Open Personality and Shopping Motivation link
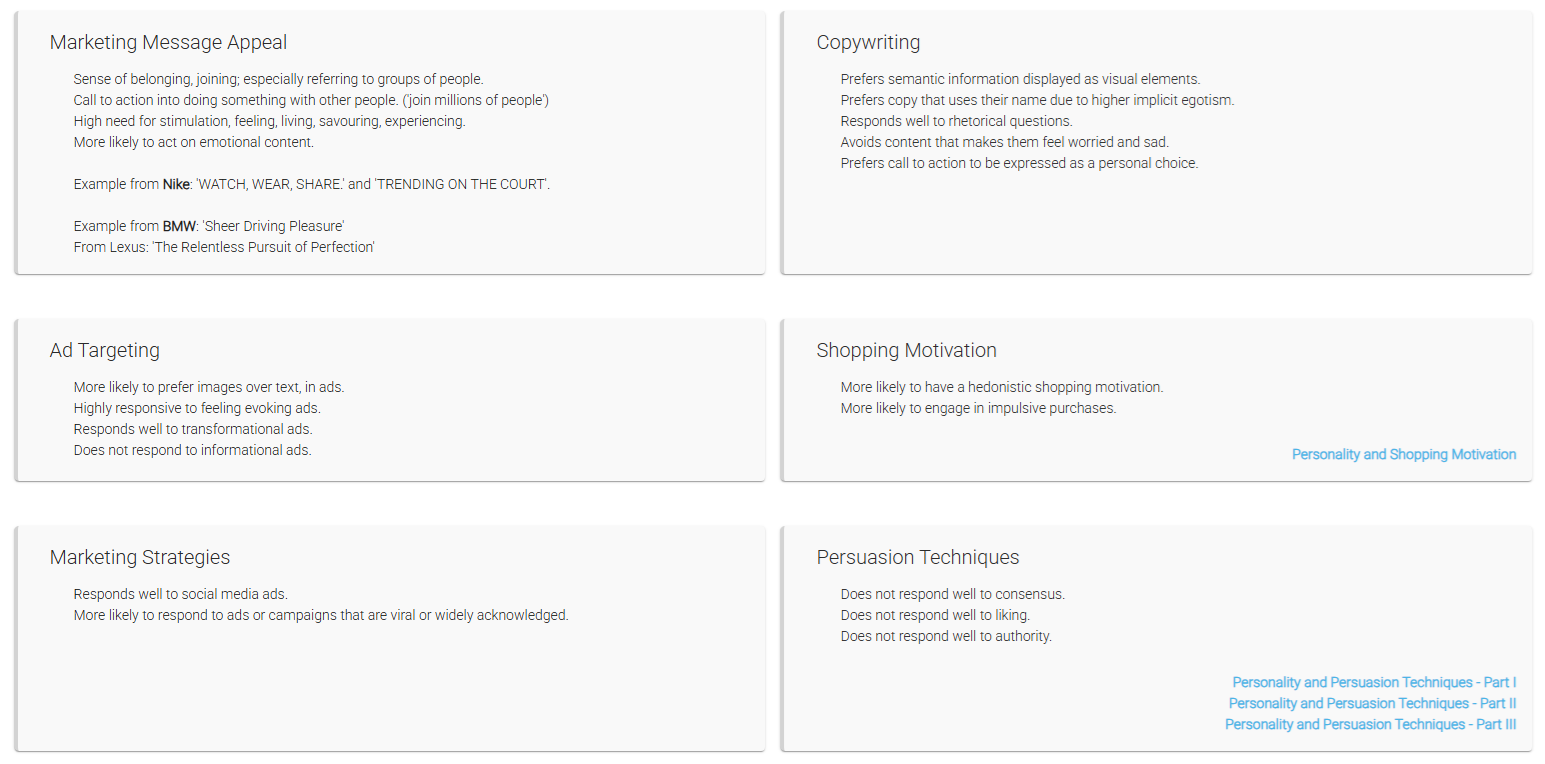Screen dimensions: 1545x764 pyautogui.click(x=1404, y=454)
